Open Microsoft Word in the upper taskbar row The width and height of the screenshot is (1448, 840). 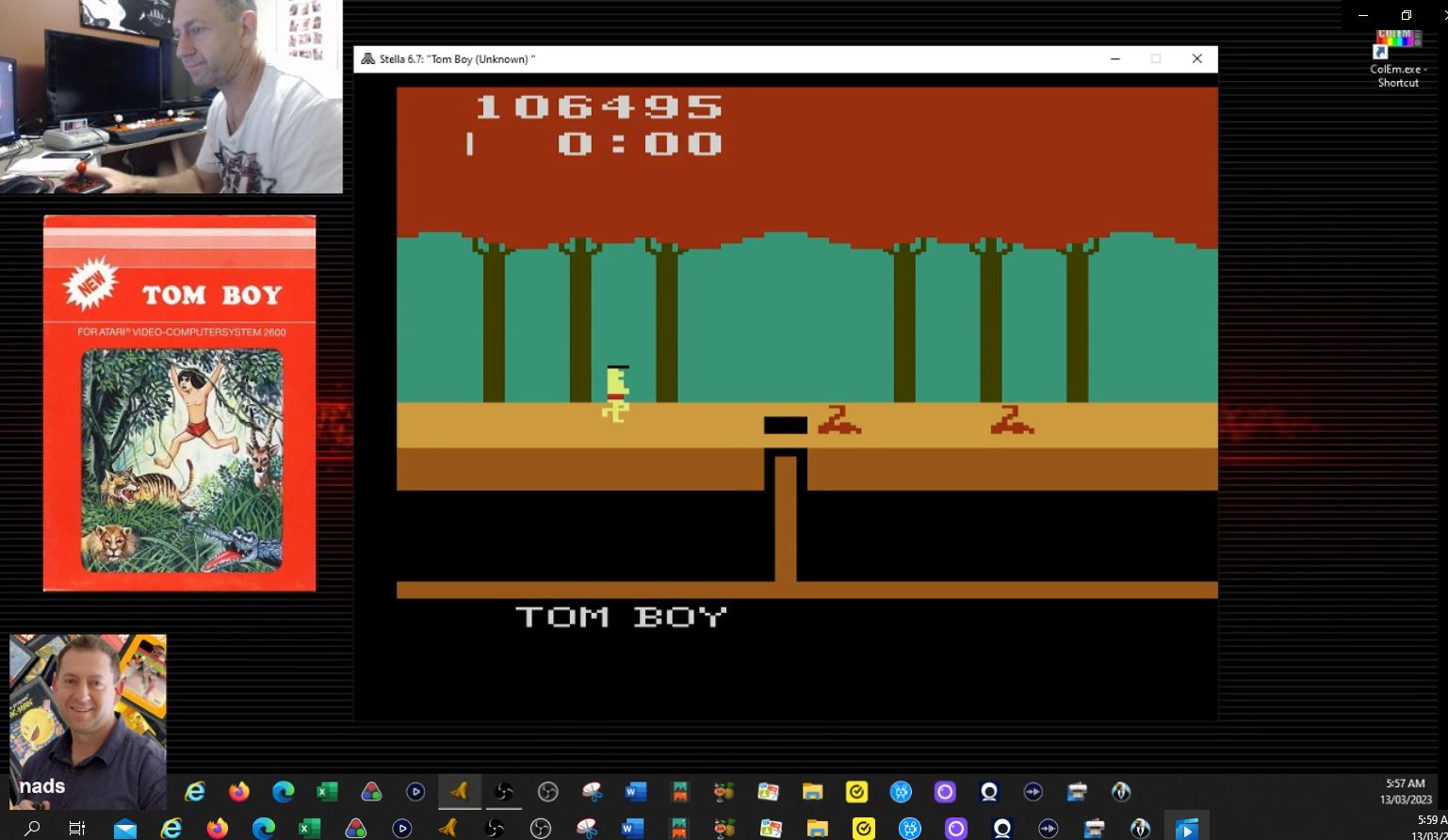(x=636, y=792)
